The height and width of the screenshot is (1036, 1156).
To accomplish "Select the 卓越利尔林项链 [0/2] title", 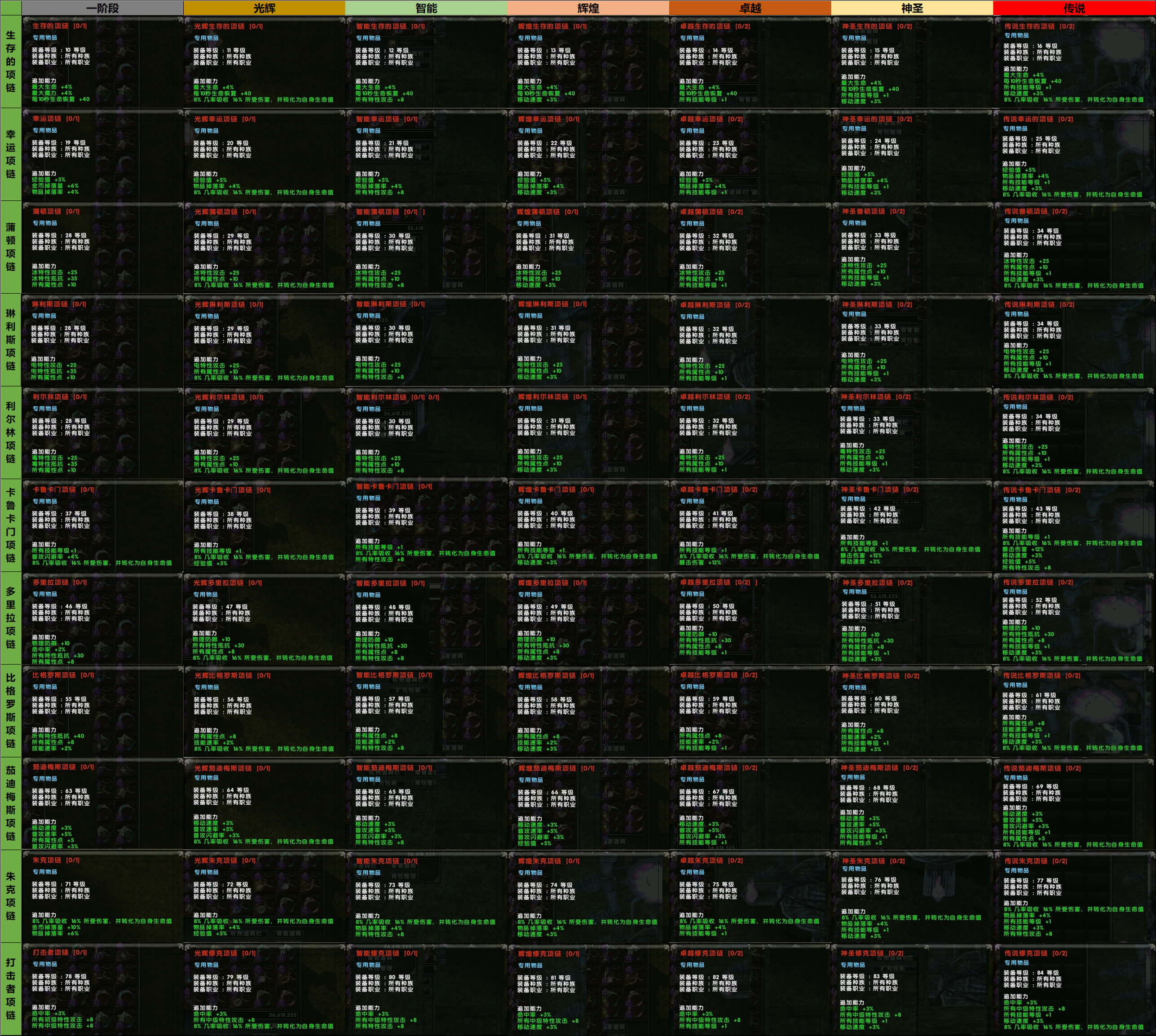I will 715,397.
